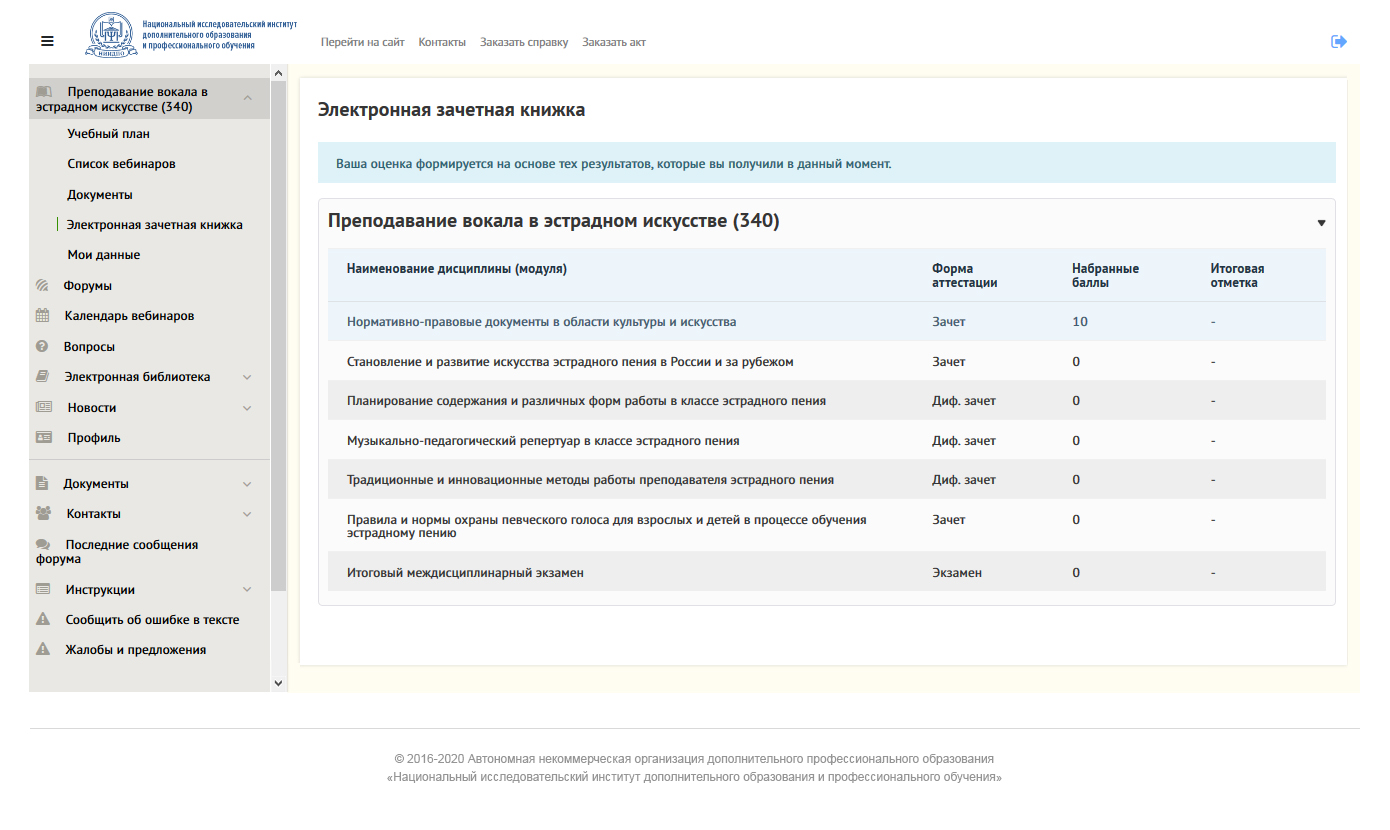
Task: Click the sidebar scrollbar down arrow
Action: [278, 682]
